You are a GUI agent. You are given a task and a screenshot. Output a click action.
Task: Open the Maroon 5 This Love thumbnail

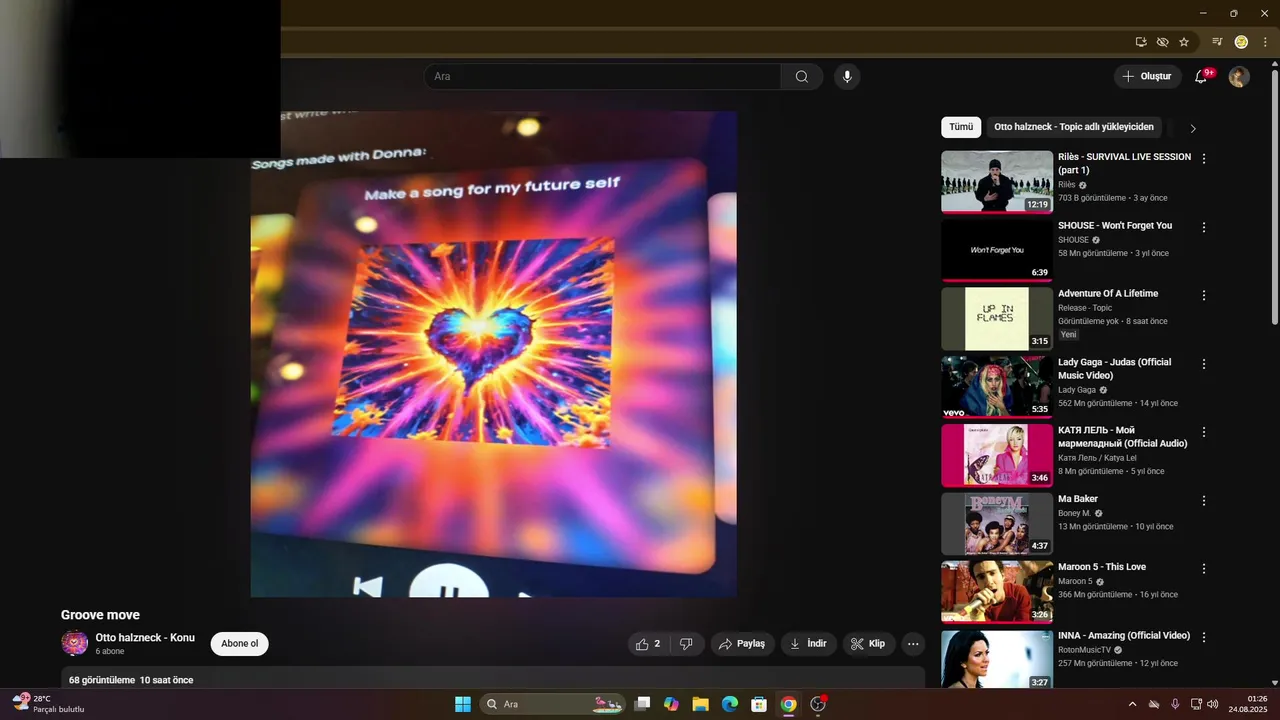pyautogui.click(x=997, y=592)
